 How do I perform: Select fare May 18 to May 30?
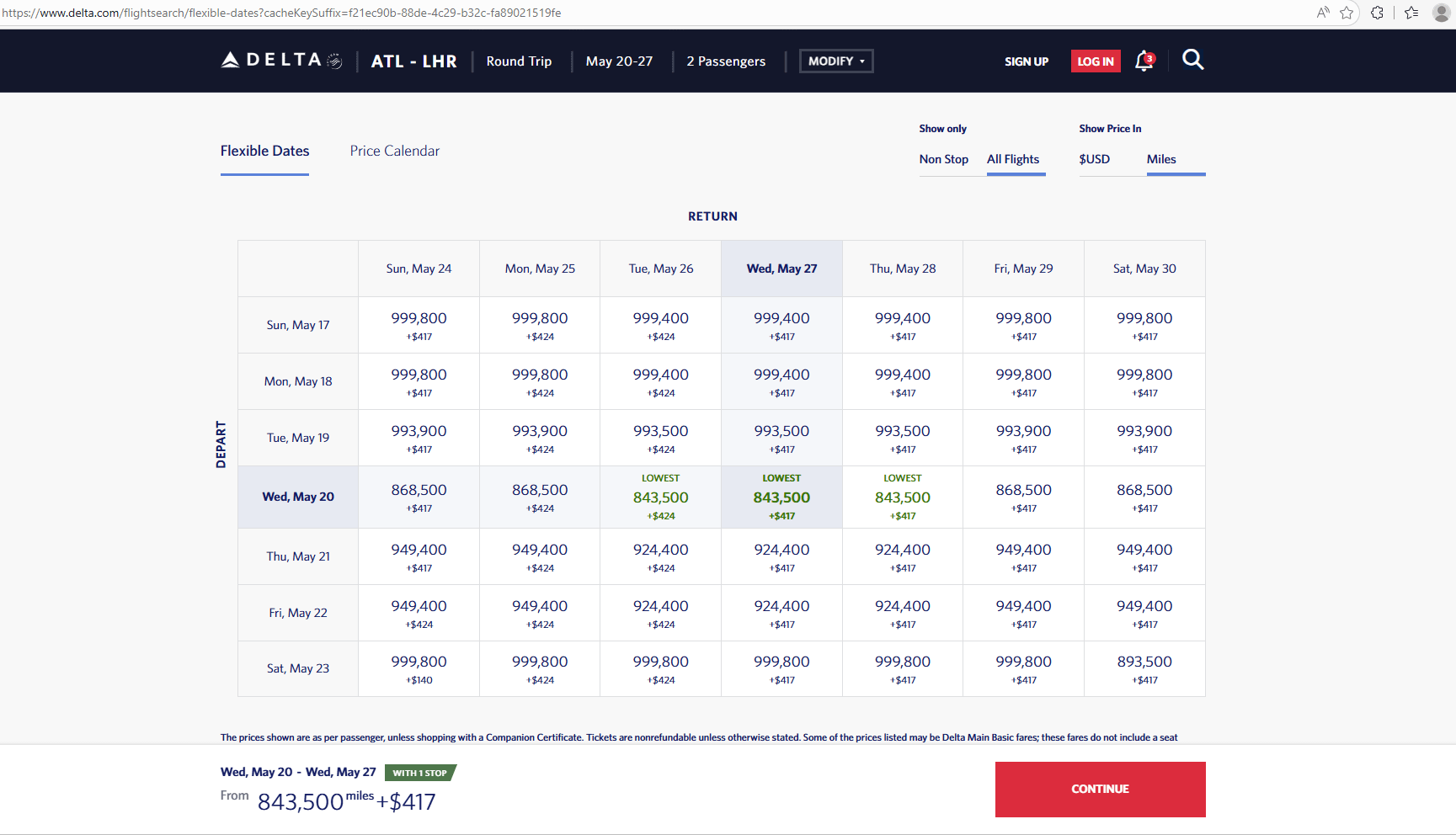[x=1144, y=381]
